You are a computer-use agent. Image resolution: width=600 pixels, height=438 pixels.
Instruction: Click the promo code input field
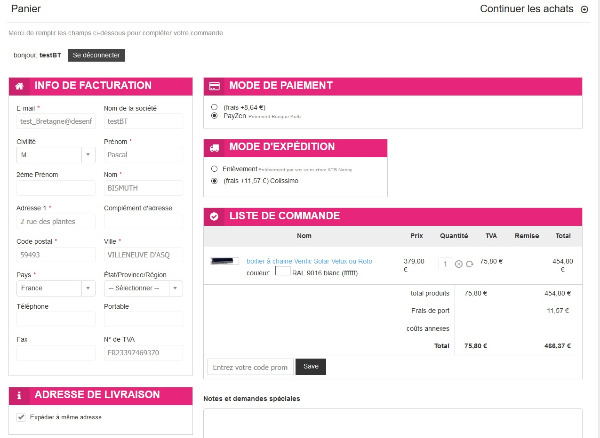click(250, 367)
